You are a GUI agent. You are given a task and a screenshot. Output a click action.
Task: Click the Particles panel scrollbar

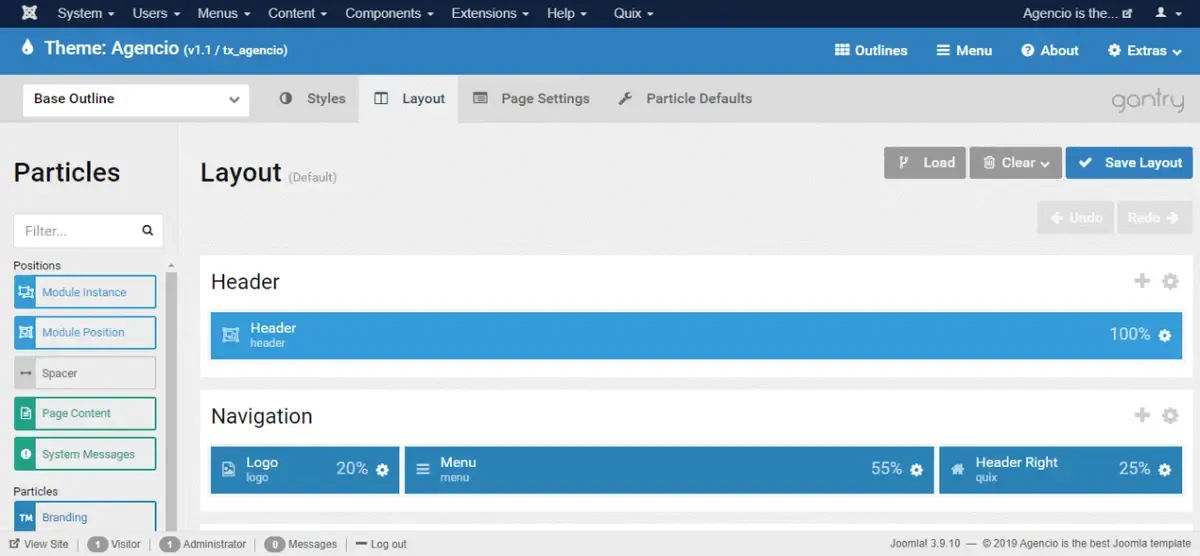pos(171,400)
